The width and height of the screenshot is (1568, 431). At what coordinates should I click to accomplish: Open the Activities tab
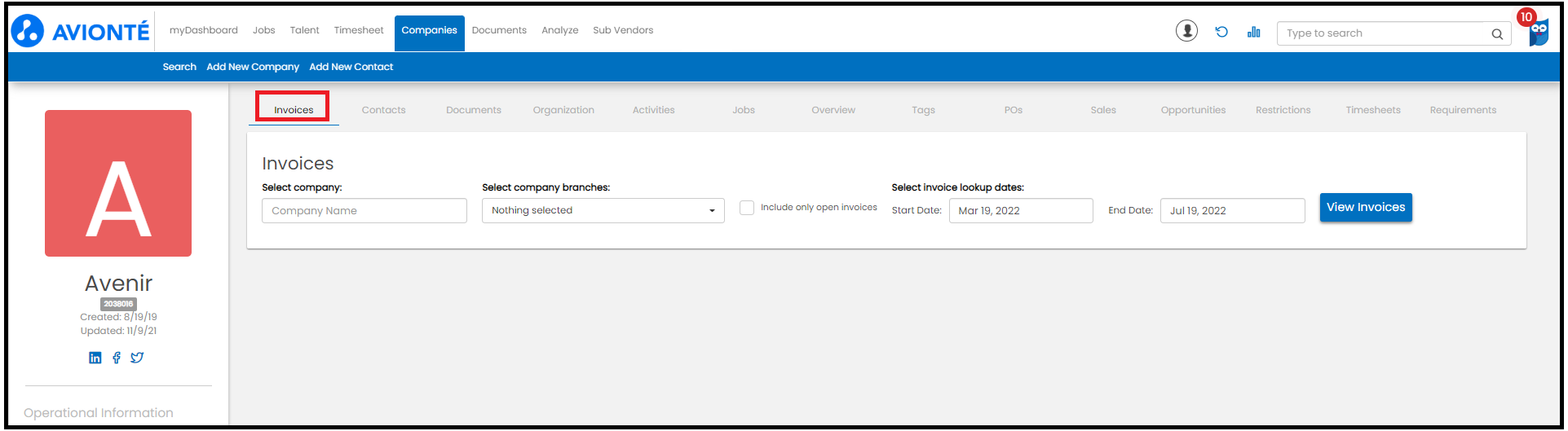point(654,110)
